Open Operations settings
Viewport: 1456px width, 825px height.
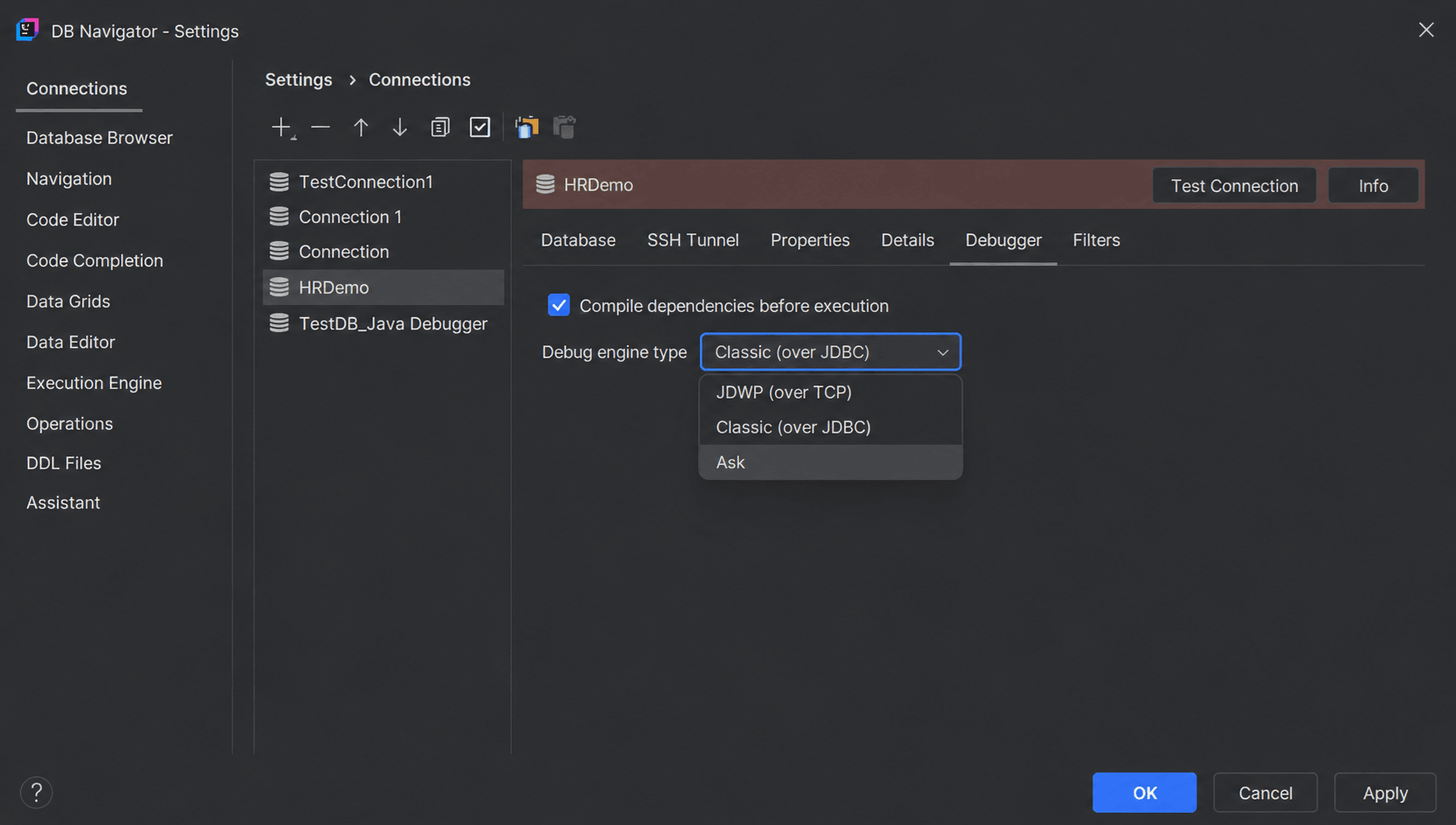69,424
